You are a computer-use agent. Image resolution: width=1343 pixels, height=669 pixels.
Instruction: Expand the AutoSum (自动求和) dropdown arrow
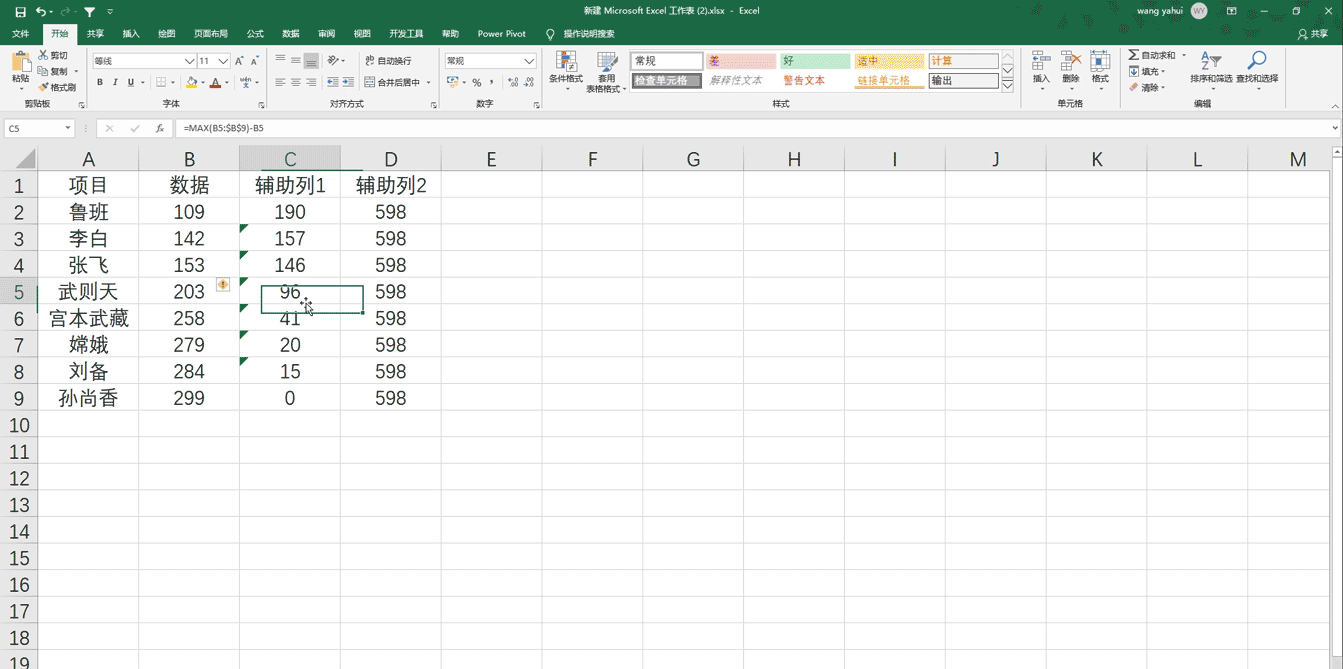pyautogui.click(x=1184, y=56)
